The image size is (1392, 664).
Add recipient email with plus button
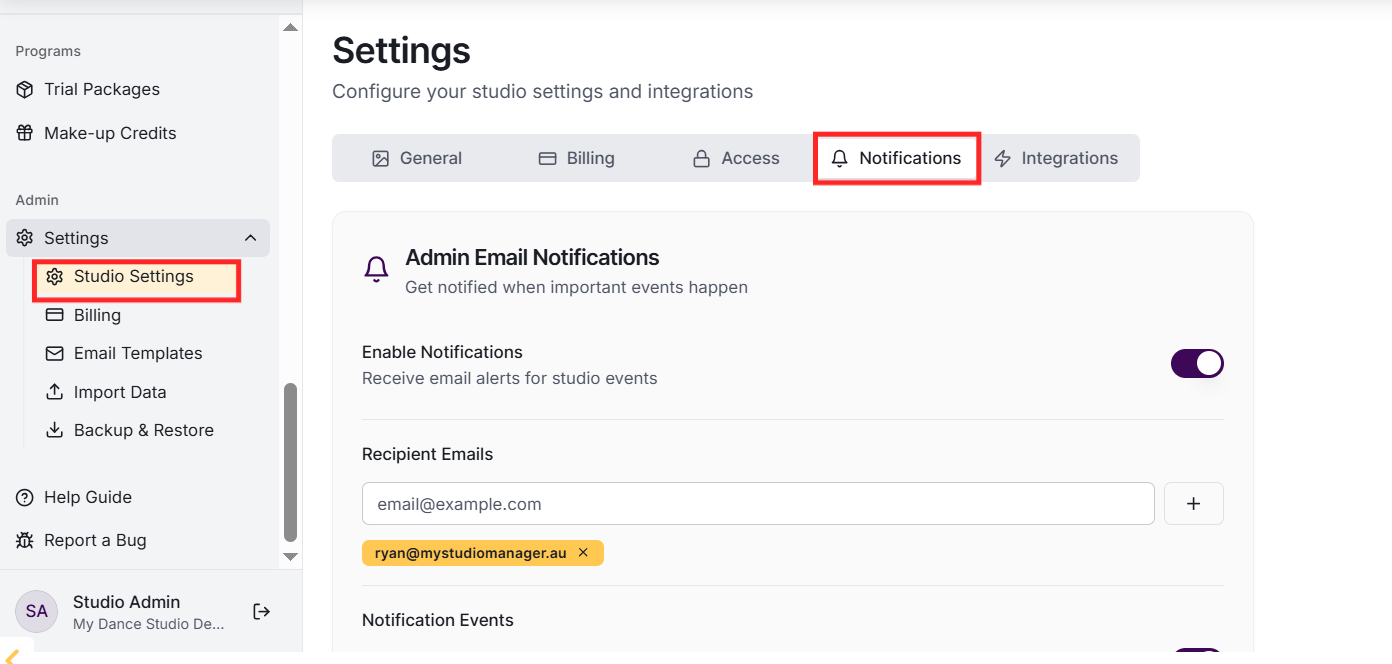(x=1193, y=504)
